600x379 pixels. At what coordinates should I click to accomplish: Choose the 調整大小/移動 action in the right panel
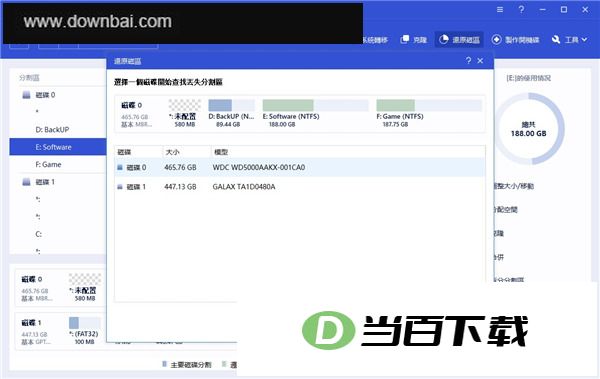pyautogui.click(x=513, y=186)
